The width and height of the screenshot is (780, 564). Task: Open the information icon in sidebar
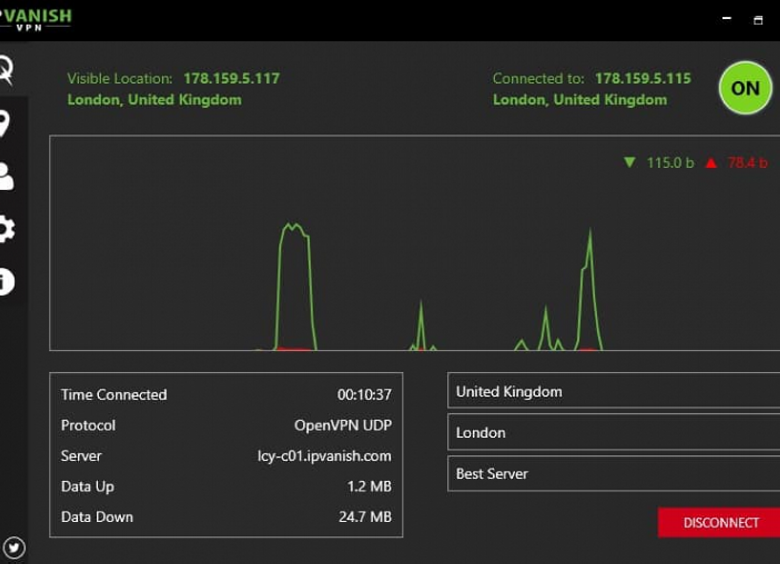(x=6, y=282)
